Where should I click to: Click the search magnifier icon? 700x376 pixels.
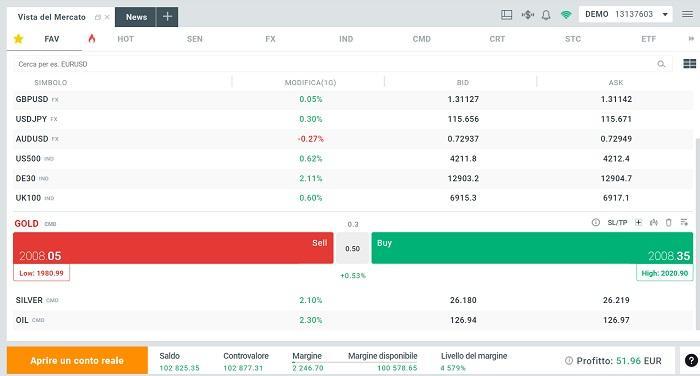pos(661,64)
